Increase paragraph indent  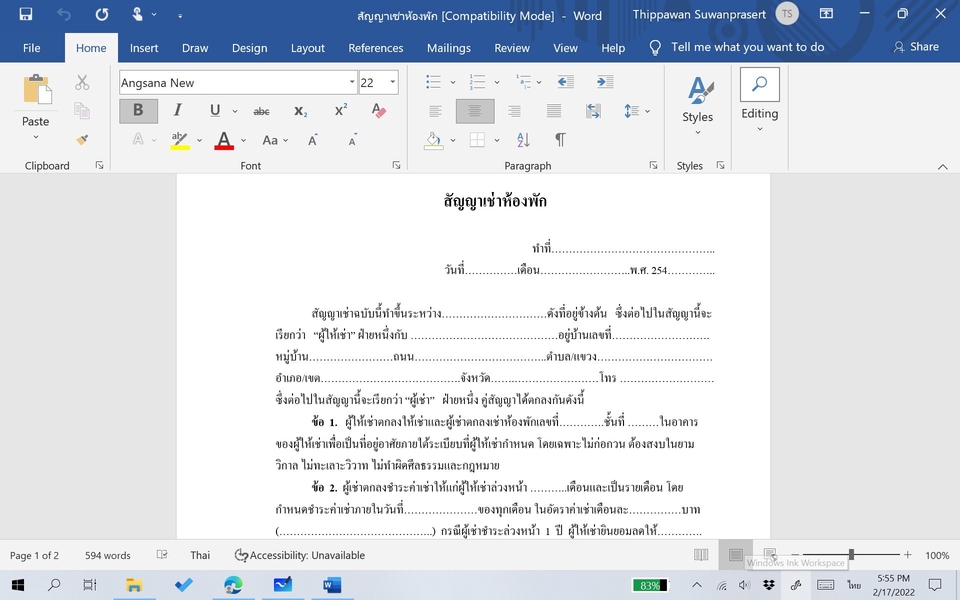point(605,81)
